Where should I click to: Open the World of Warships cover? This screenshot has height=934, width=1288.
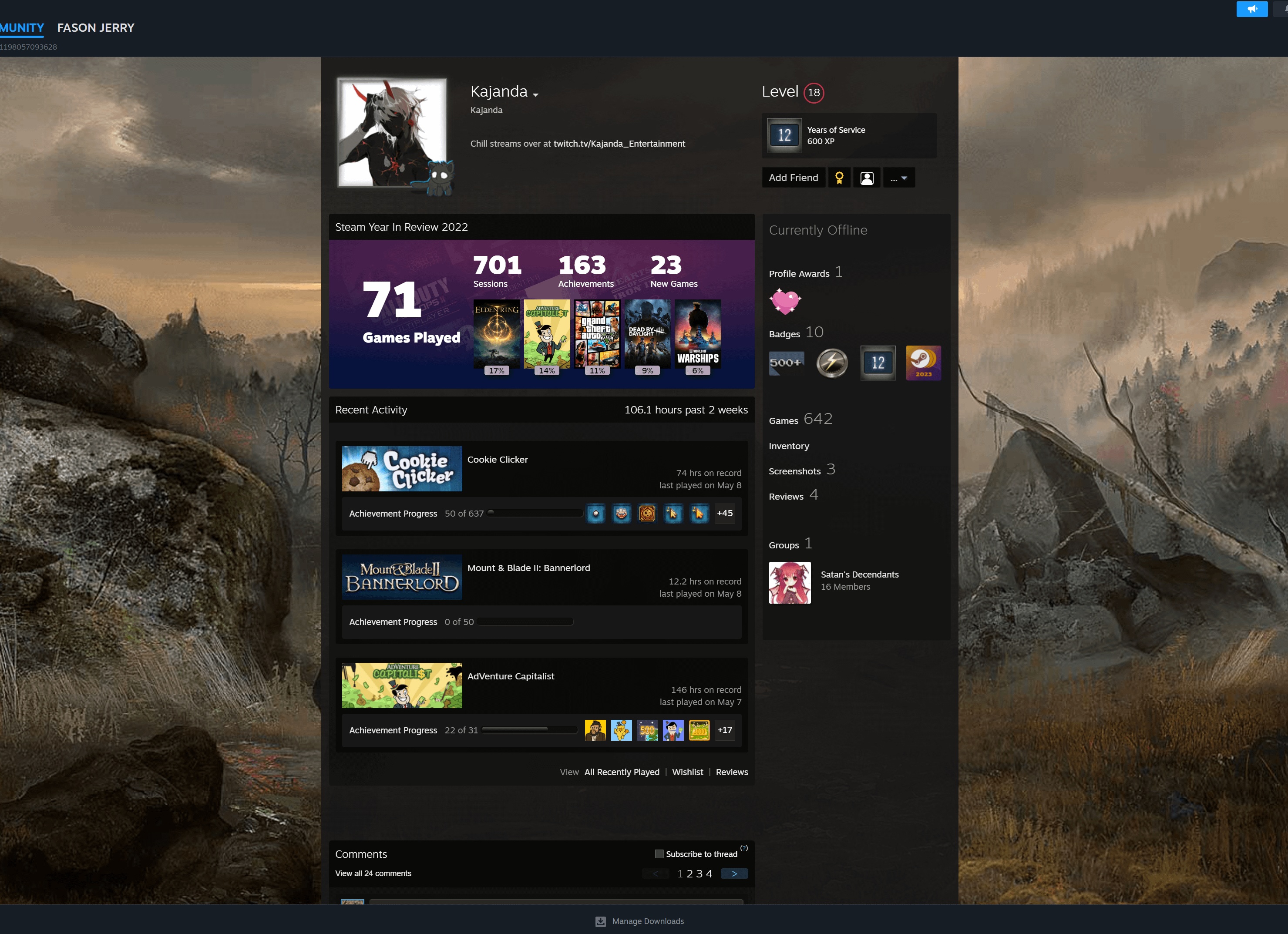(698, 334)
